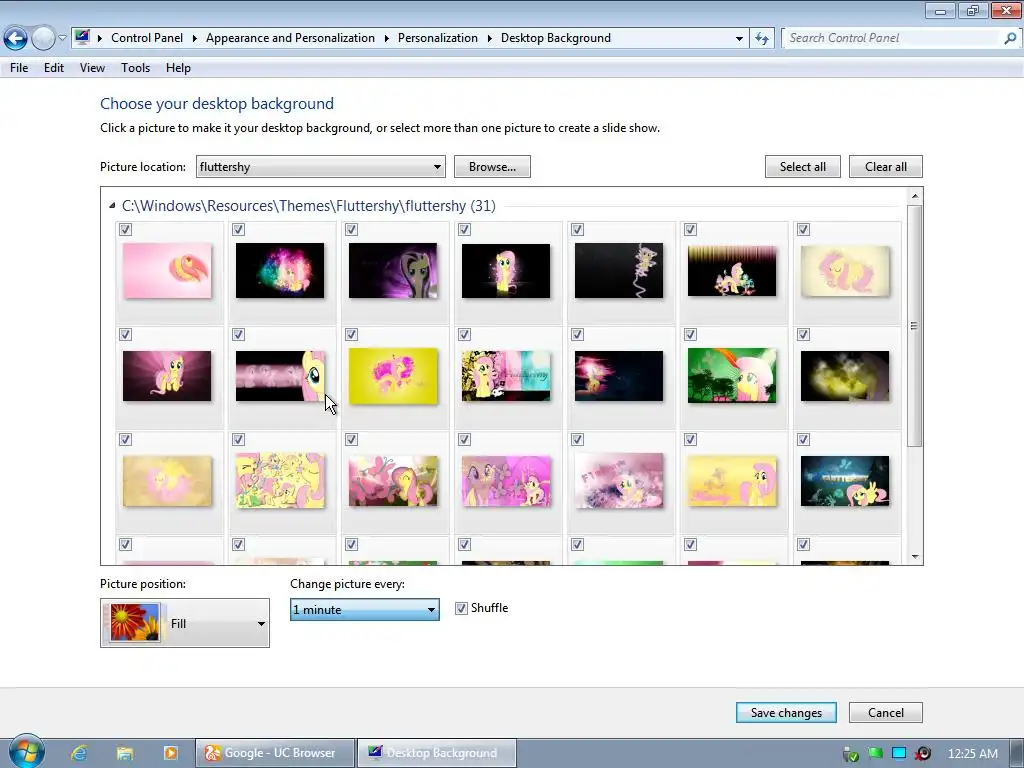Viewport: 1024px width, 768px height.
Task: Uncheck the colorful nebula wallpaper checkbox
Action: 238,229
